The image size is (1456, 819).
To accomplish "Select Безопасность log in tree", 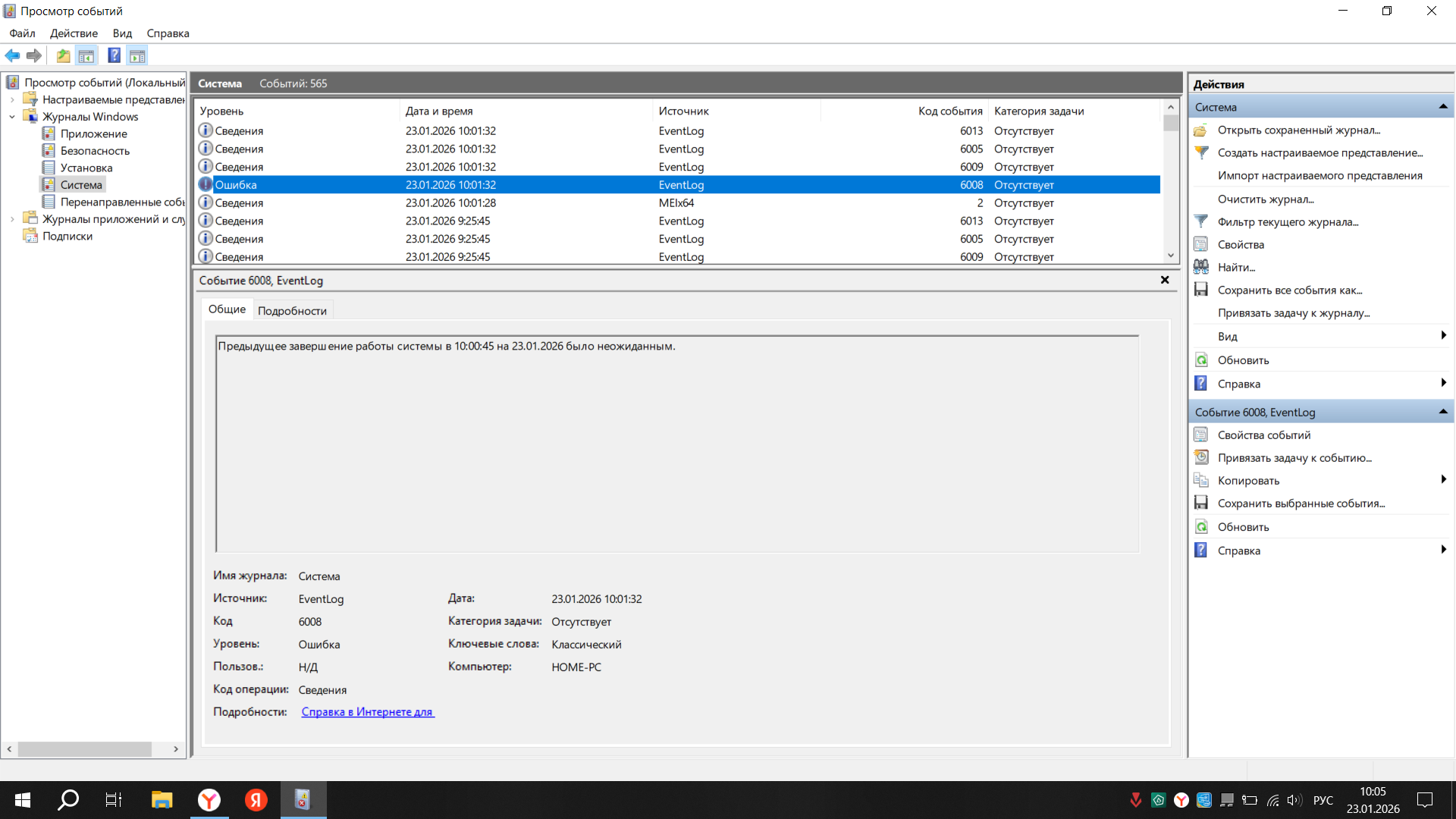I will click(95, 151).
